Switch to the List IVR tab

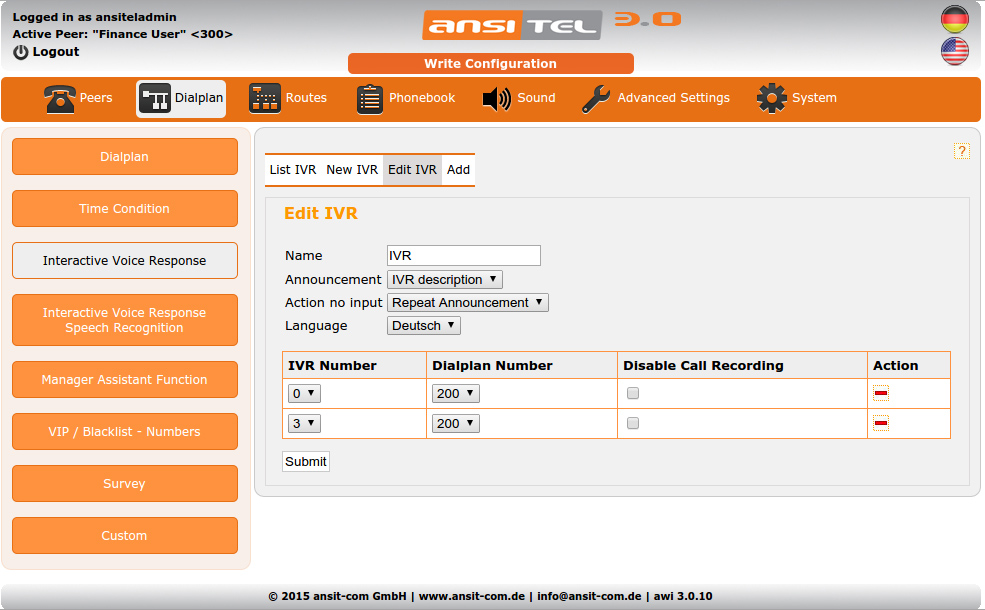point(293,170)
